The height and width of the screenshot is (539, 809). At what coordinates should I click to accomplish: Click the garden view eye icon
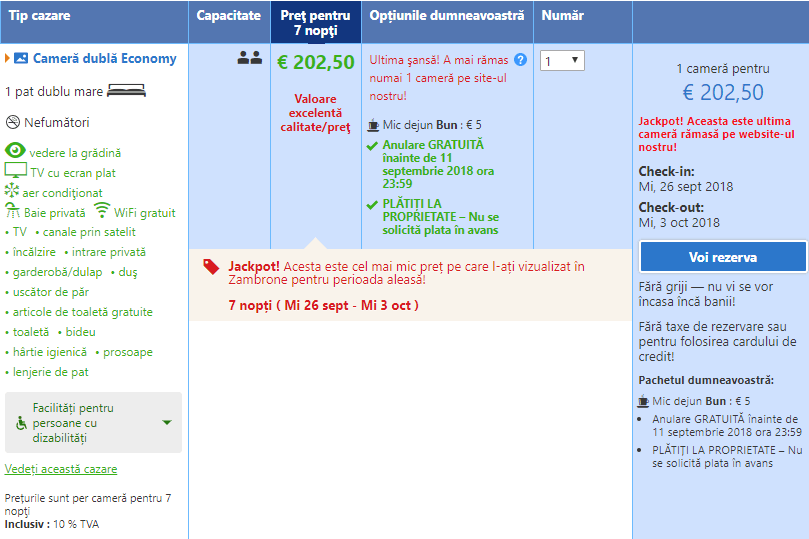(x=15, y=151)
